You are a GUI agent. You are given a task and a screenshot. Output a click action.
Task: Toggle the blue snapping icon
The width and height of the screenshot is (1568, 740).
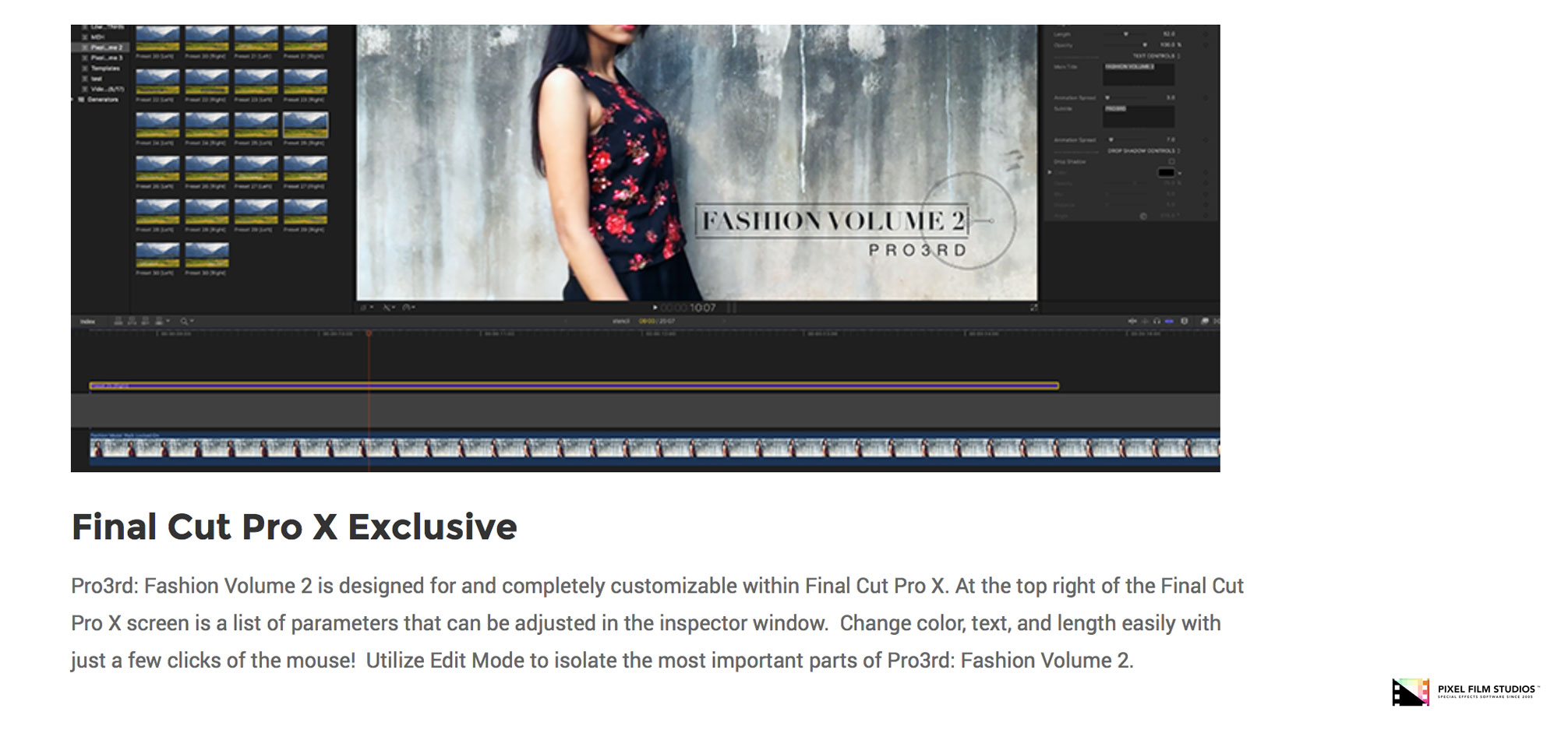click(x=1169, y=321)
